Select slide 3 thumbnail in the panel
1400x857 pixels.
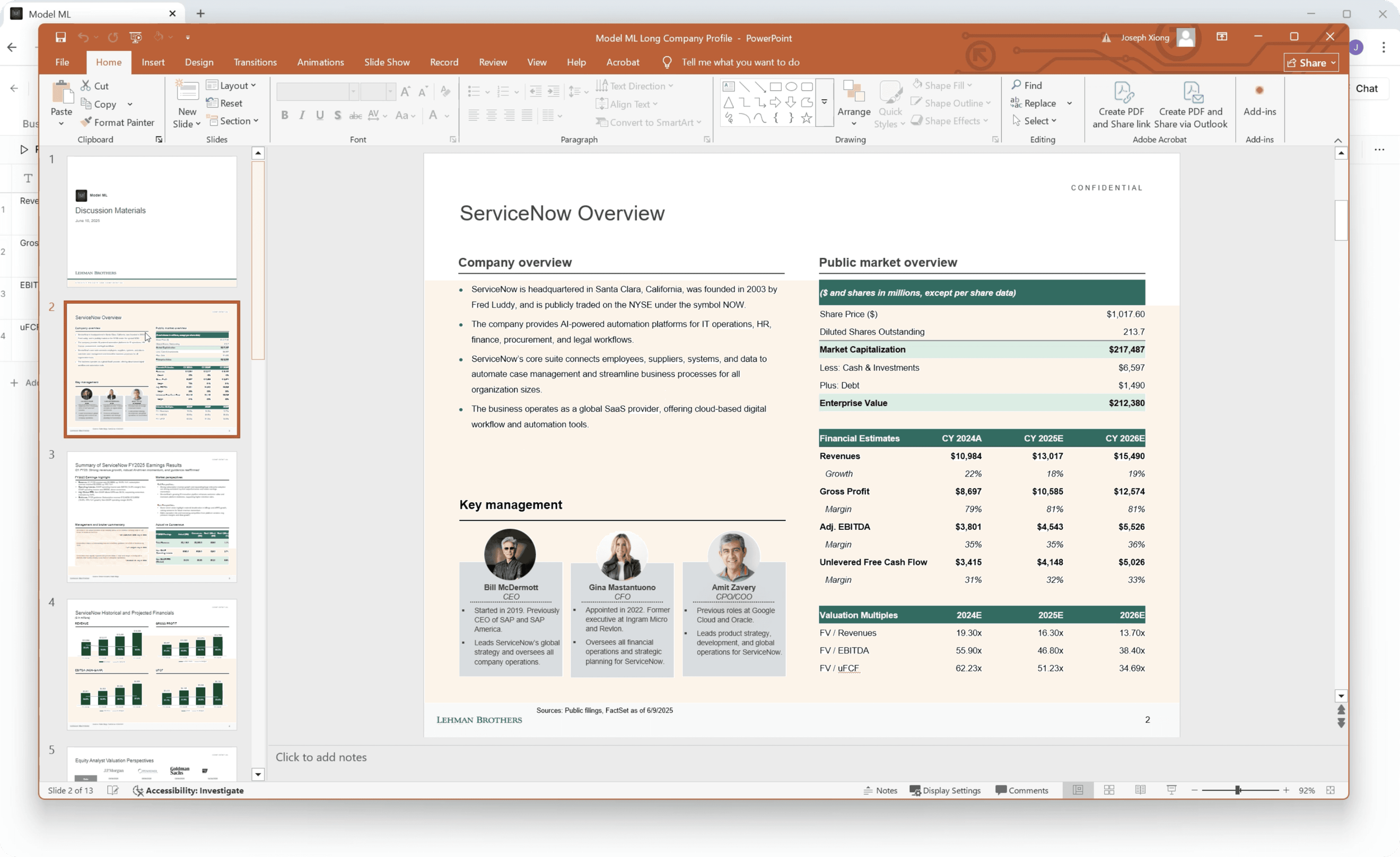(x=152, y=517)
